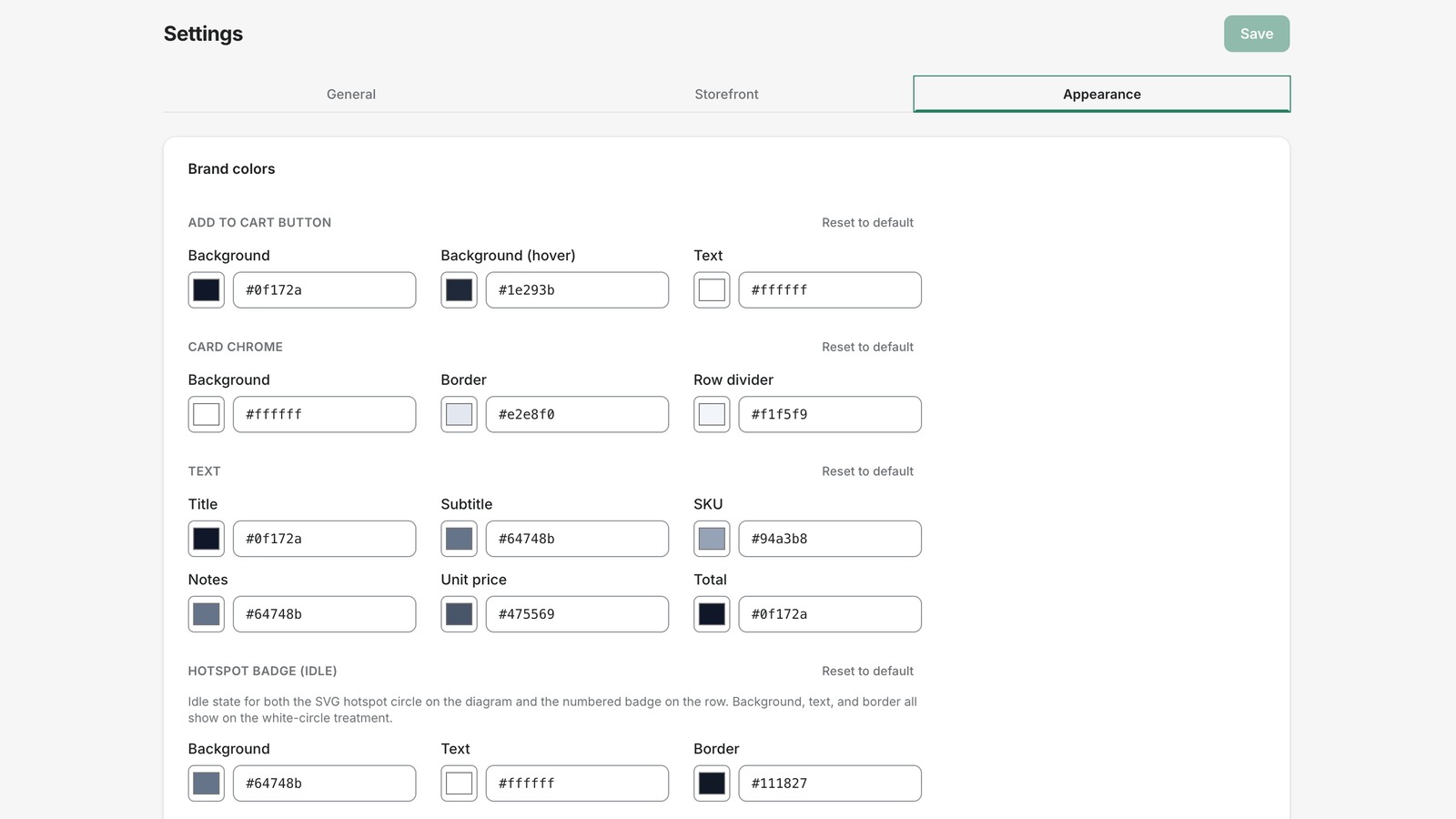Open Card Chrome Border color swatch
This screenshot has height=819, width=1456.
pos(460,414)
